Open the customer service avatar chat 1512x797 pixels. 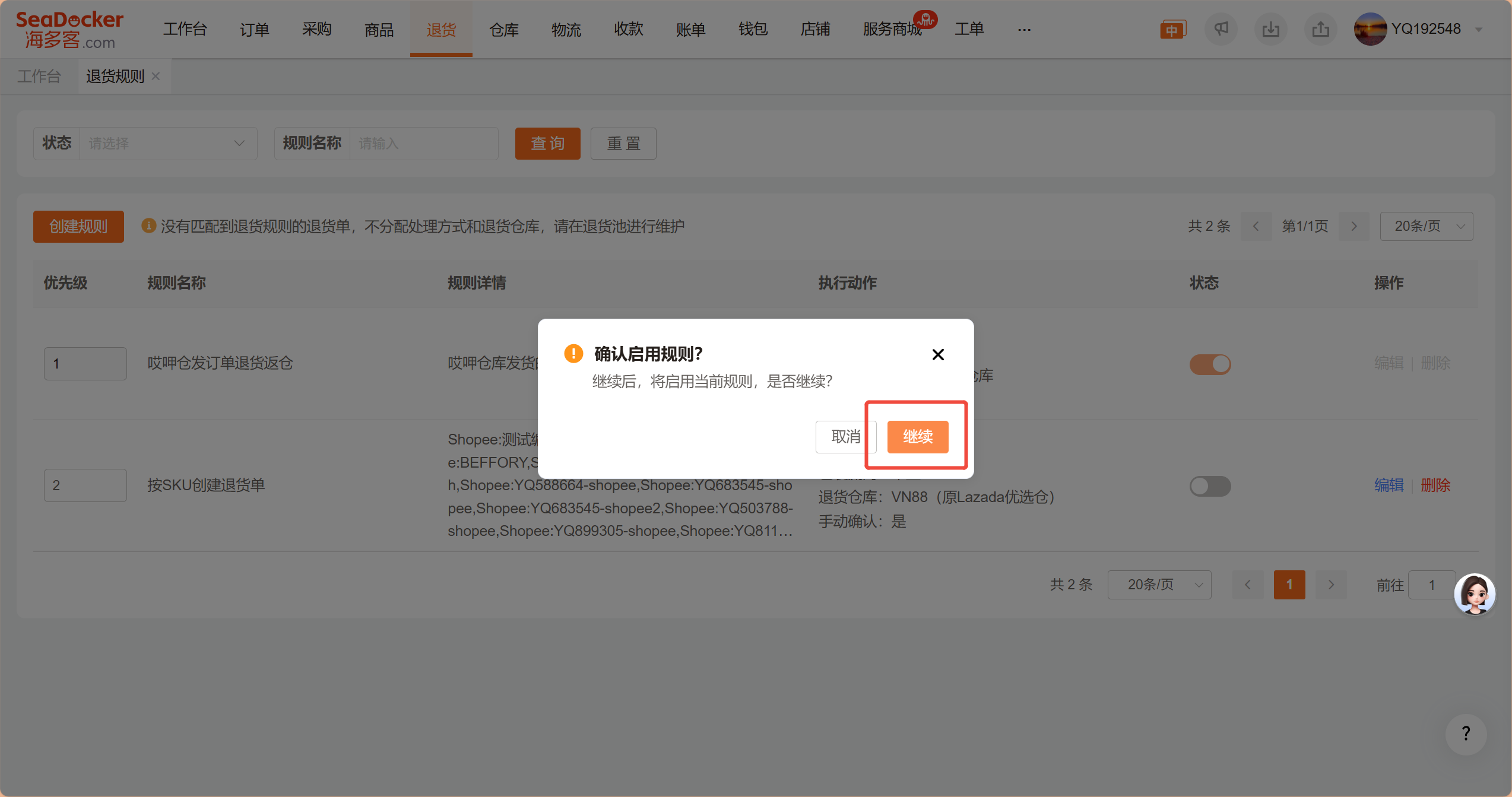1475,594
